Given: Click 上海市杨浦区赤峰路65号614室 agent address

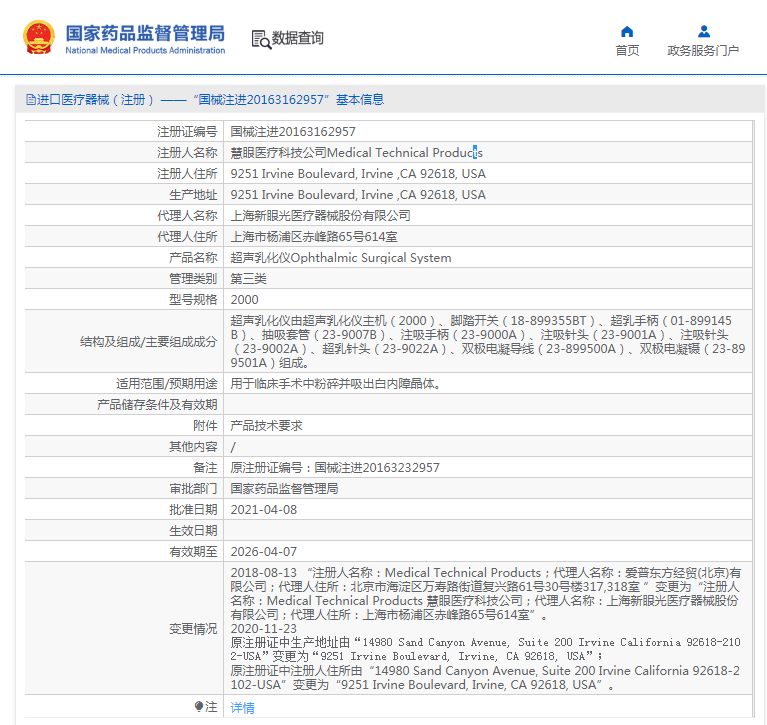Looking at the screenshot, I should tap(314, 237).
